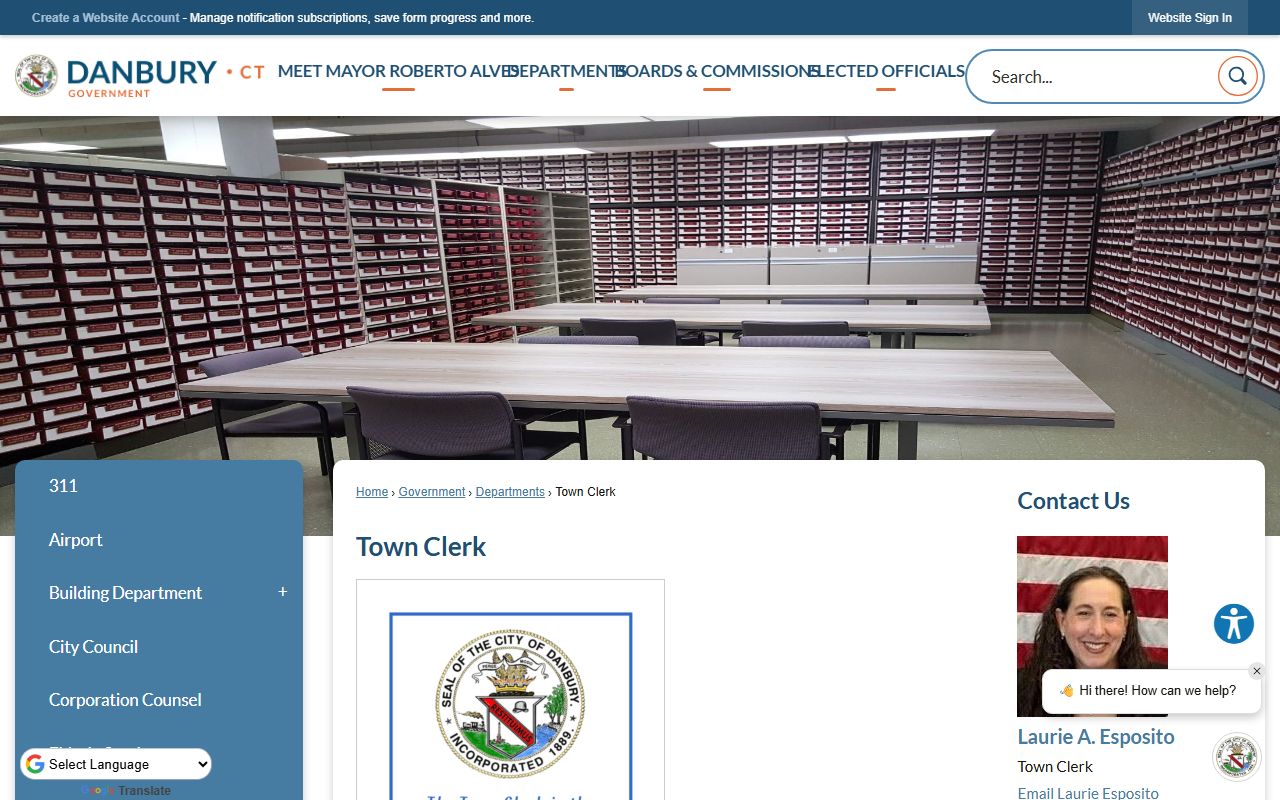Open Departments breadcrumb link
This screenshot has width=1280, height=800.
click(510, 492)
